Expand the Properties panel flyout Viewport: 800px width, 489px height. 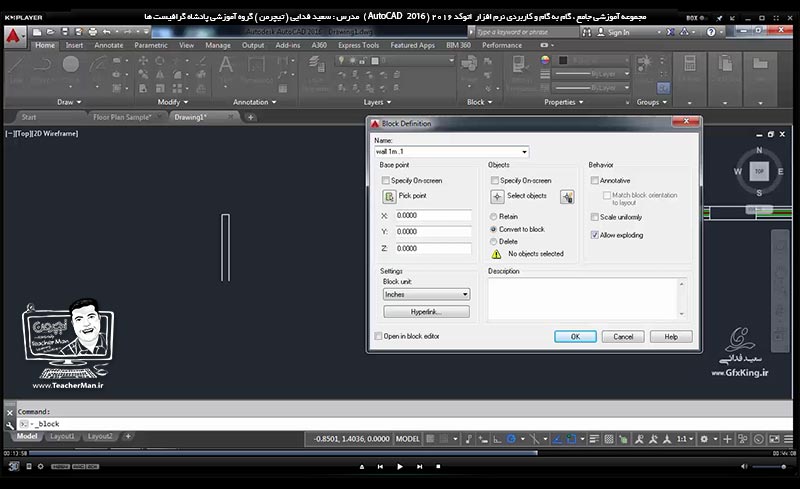[x=563, y=102]
